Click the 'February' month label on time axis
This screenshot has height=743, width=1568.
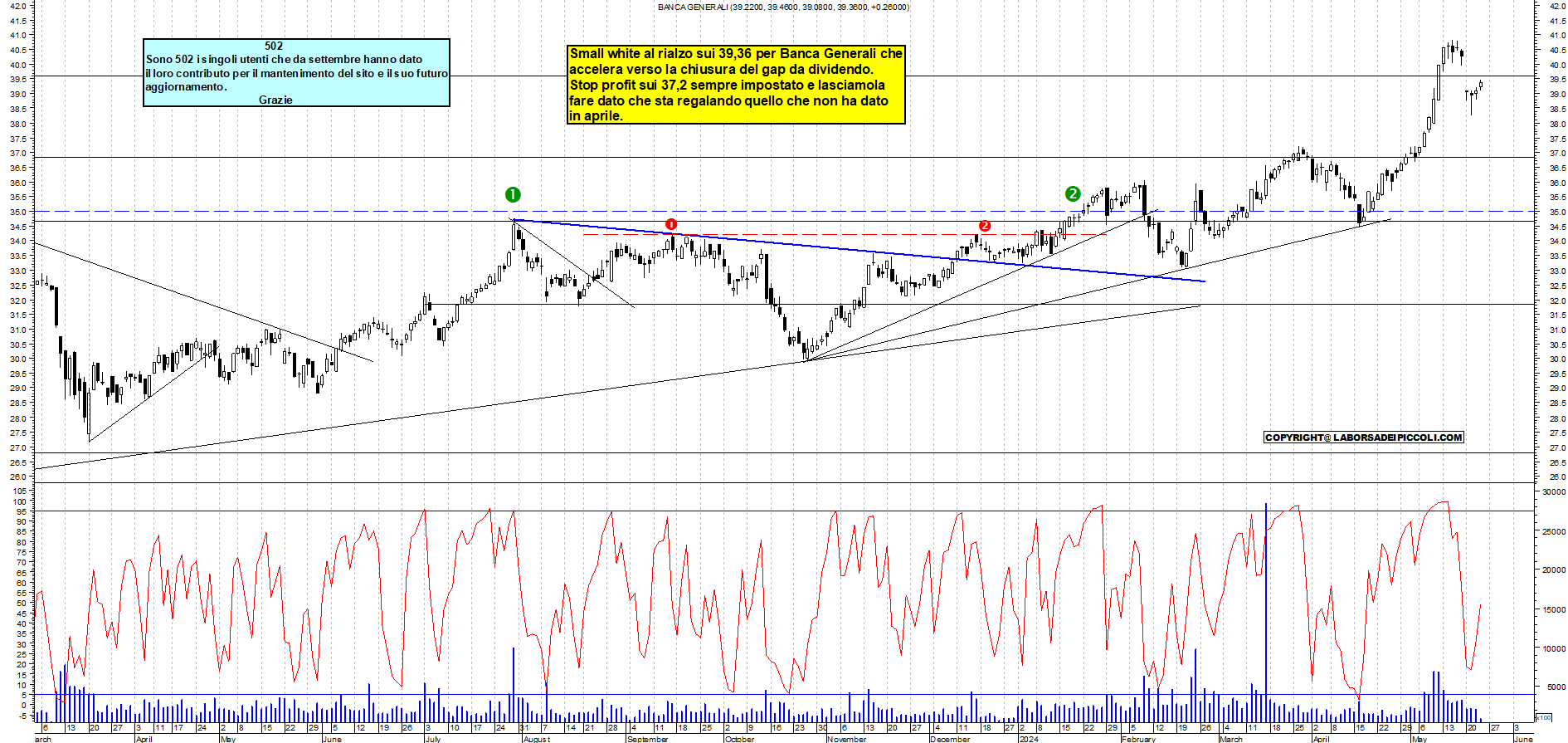click(1139, 739)
